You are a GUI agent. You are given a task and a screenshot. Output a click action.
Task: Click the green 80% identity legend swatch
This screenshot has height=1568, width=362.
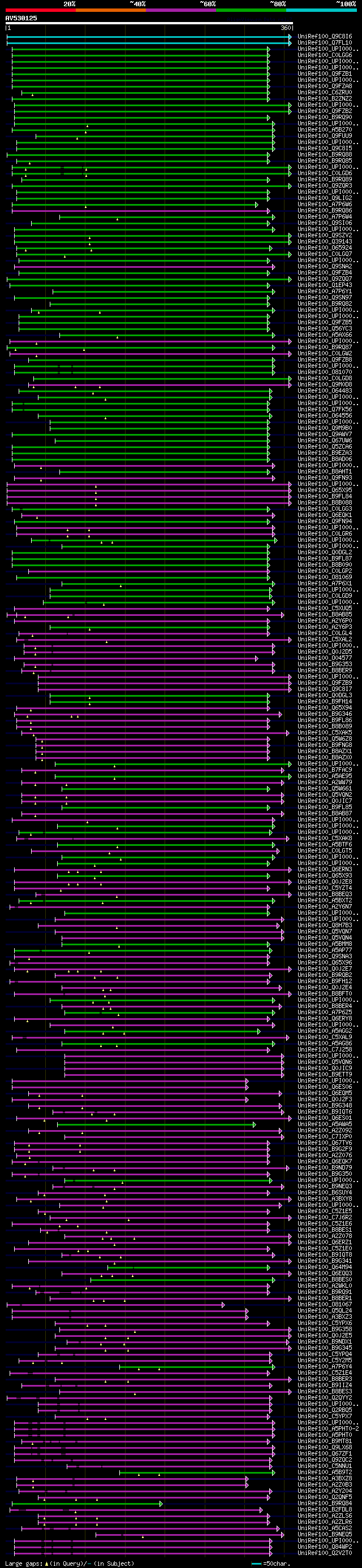coord(251,10)
